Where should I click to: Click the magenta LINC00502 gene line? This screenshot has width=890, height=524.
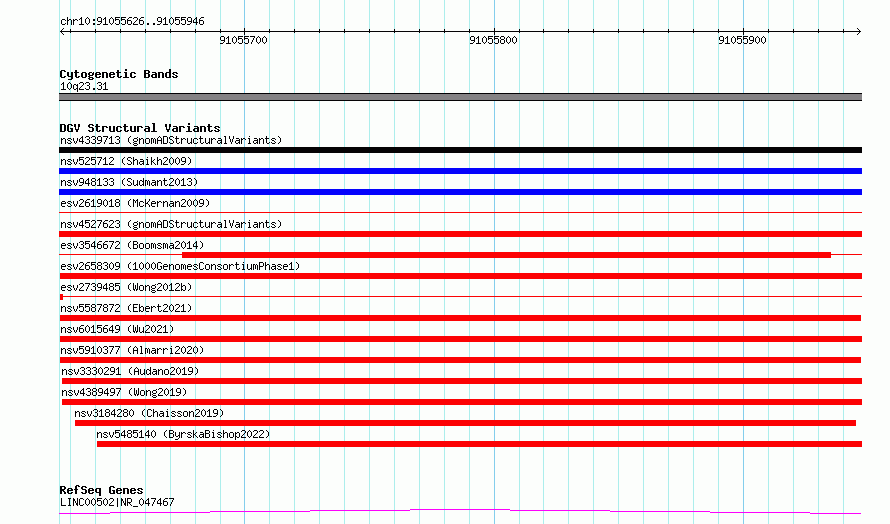(460, 512)
